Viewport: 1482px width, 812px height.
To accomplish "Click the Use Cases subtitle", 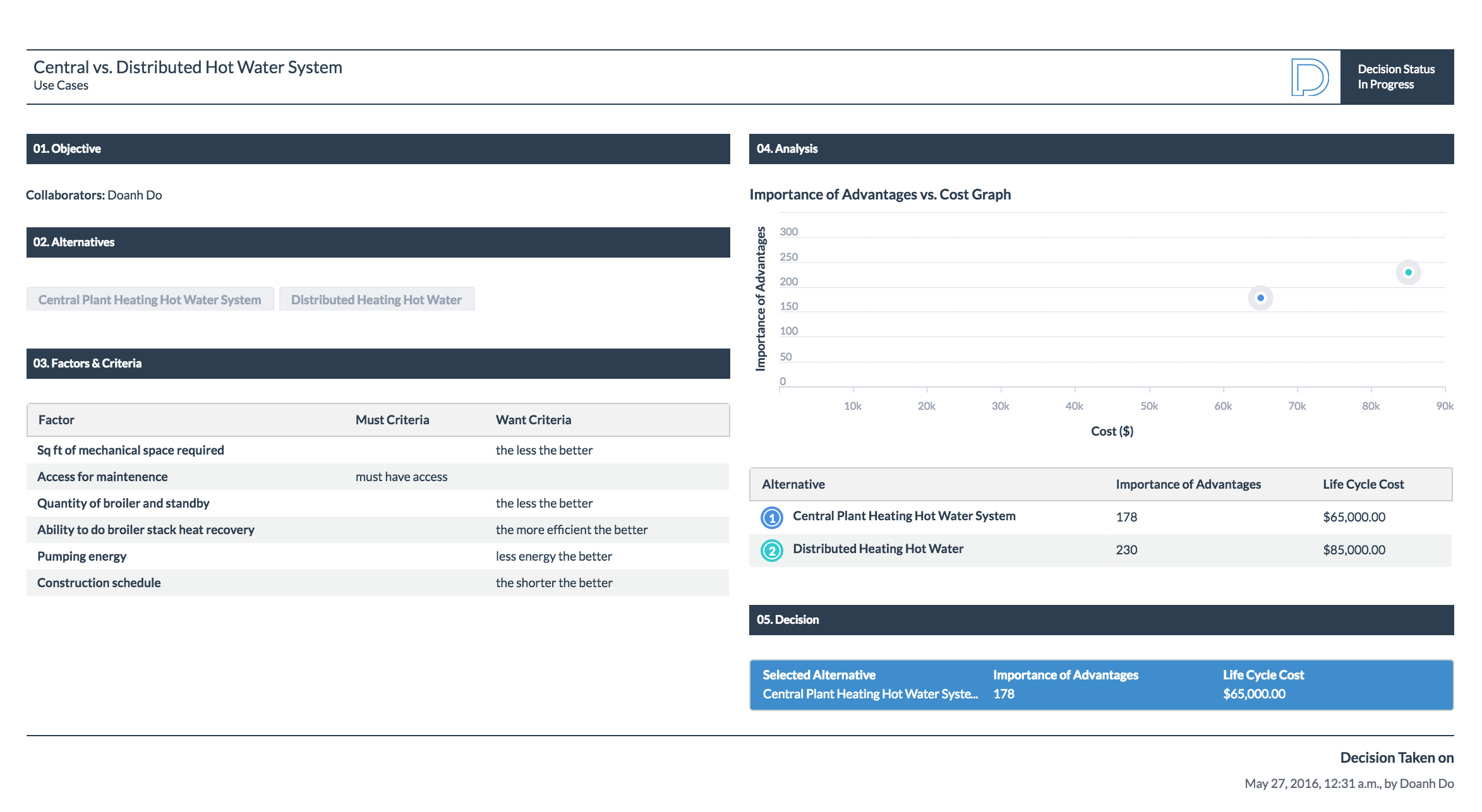I will [61, 85].
